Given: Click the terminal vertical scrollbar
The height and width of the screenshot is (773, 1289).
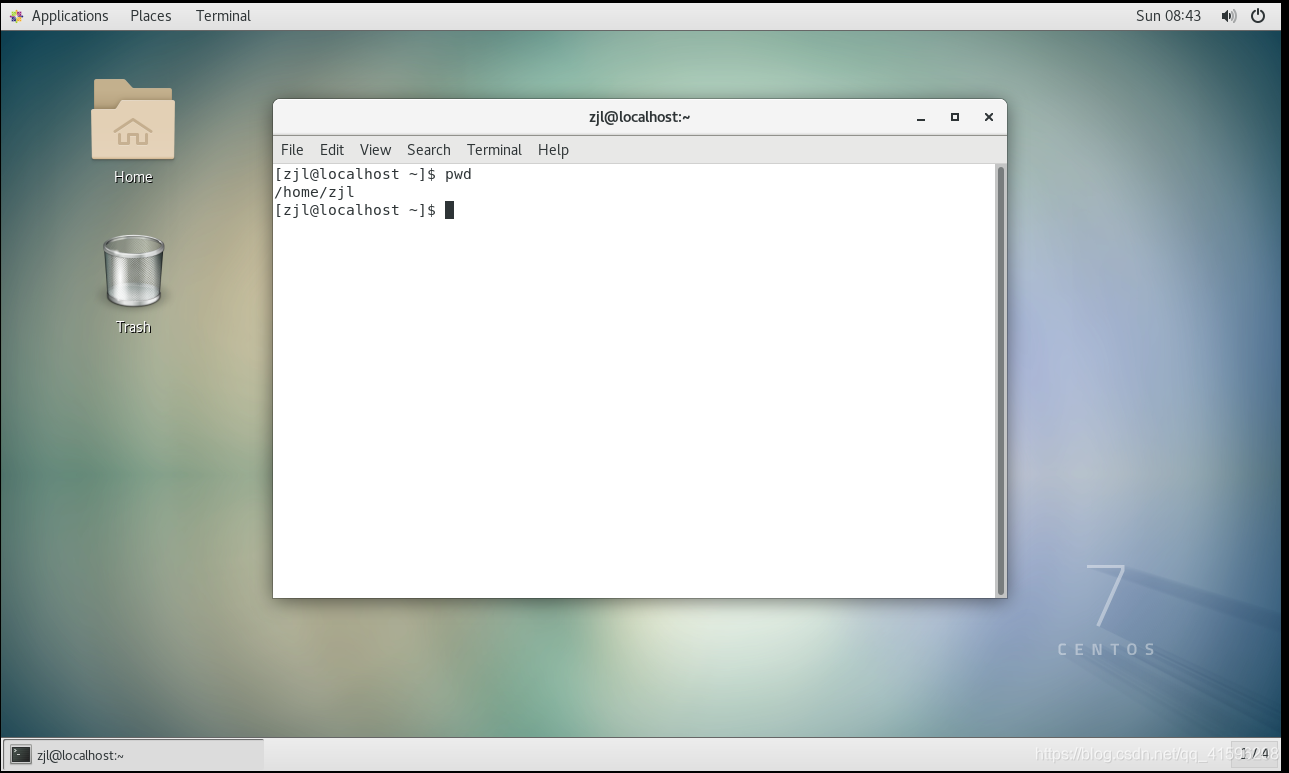Looking at the screenshot, I should [x=1001, y=380].
